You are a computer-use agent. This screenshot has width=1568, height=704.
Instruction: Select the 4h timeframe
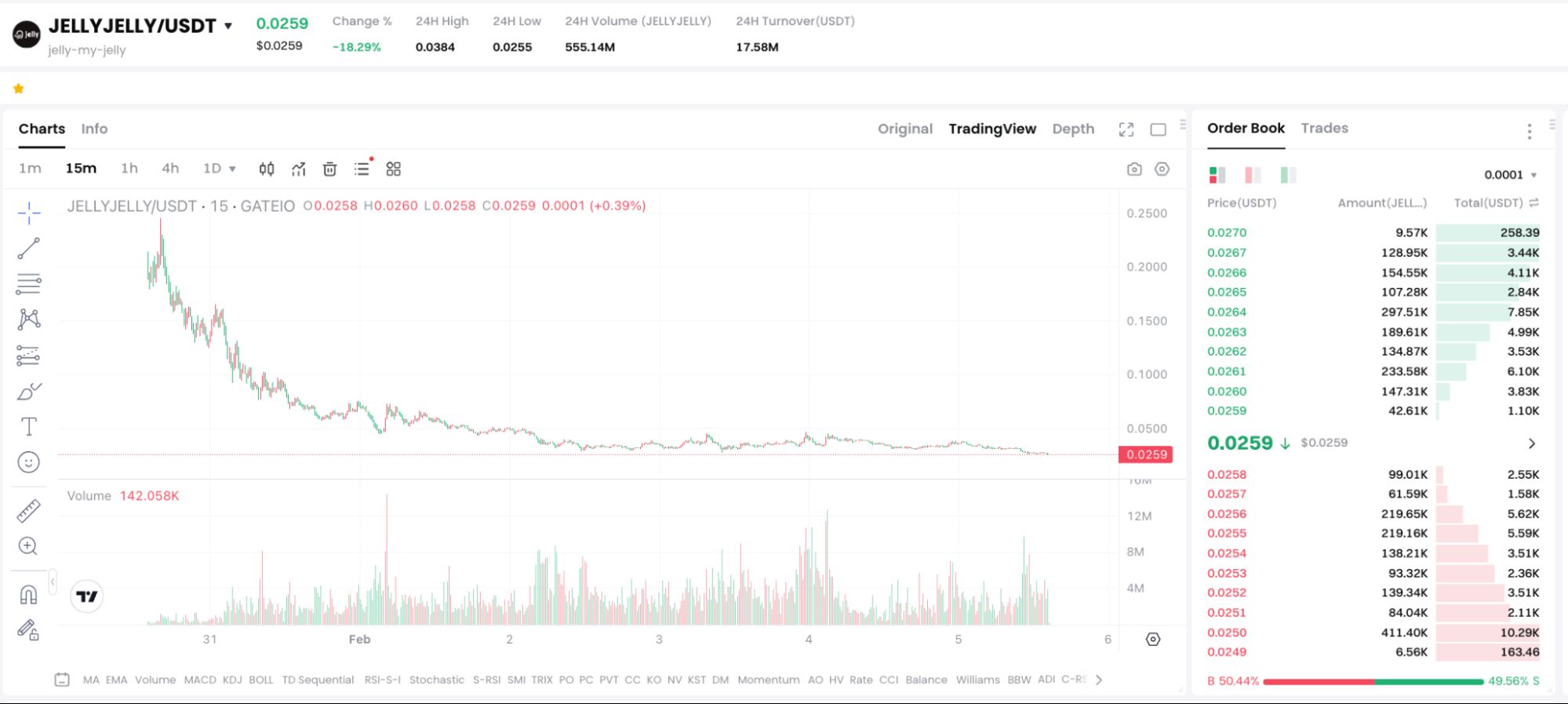pyautogui.click(x=170, y=169)
